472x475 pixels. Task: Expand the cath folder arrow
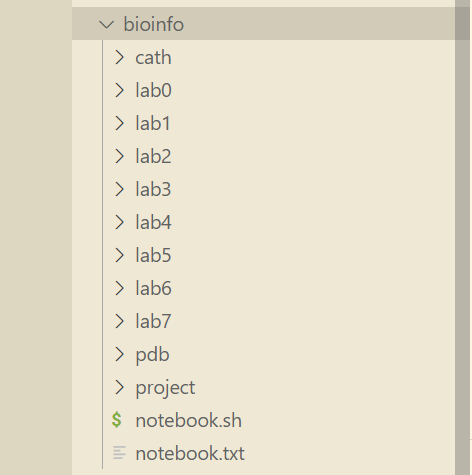click(x=119, y=57)
